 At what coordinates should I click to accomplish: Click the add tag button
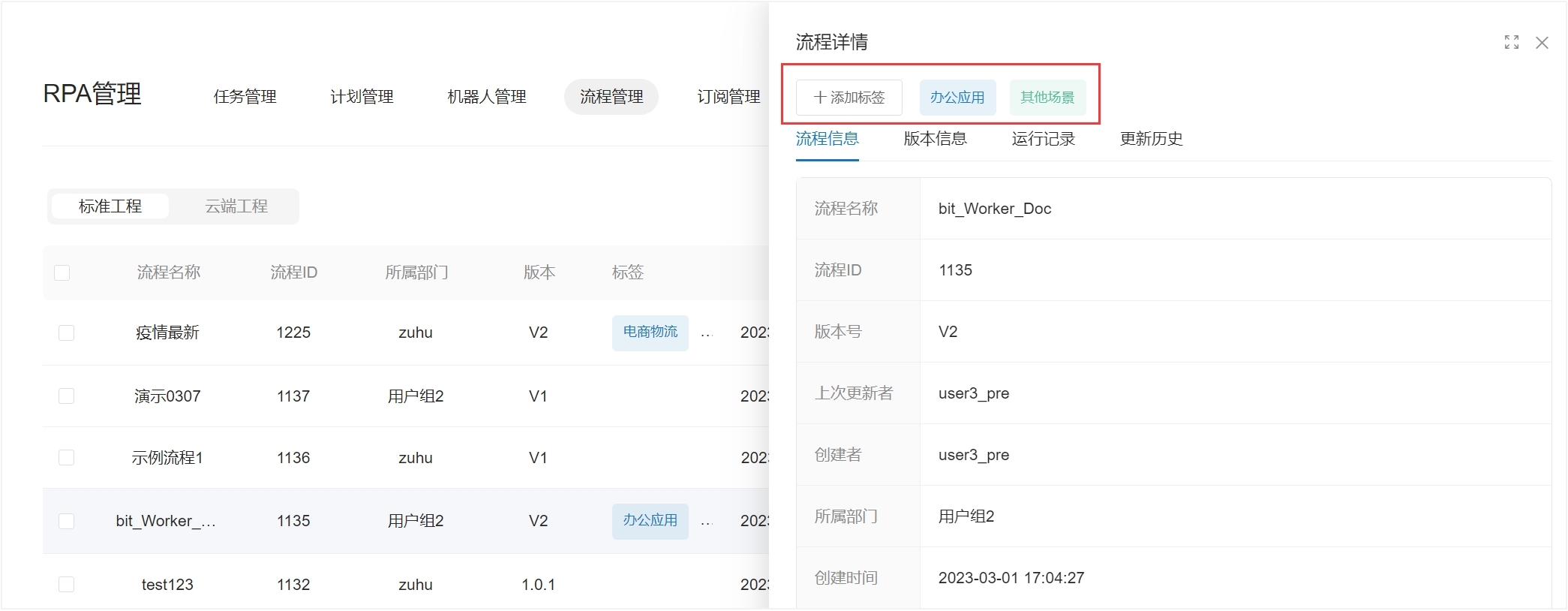[849, 98]
